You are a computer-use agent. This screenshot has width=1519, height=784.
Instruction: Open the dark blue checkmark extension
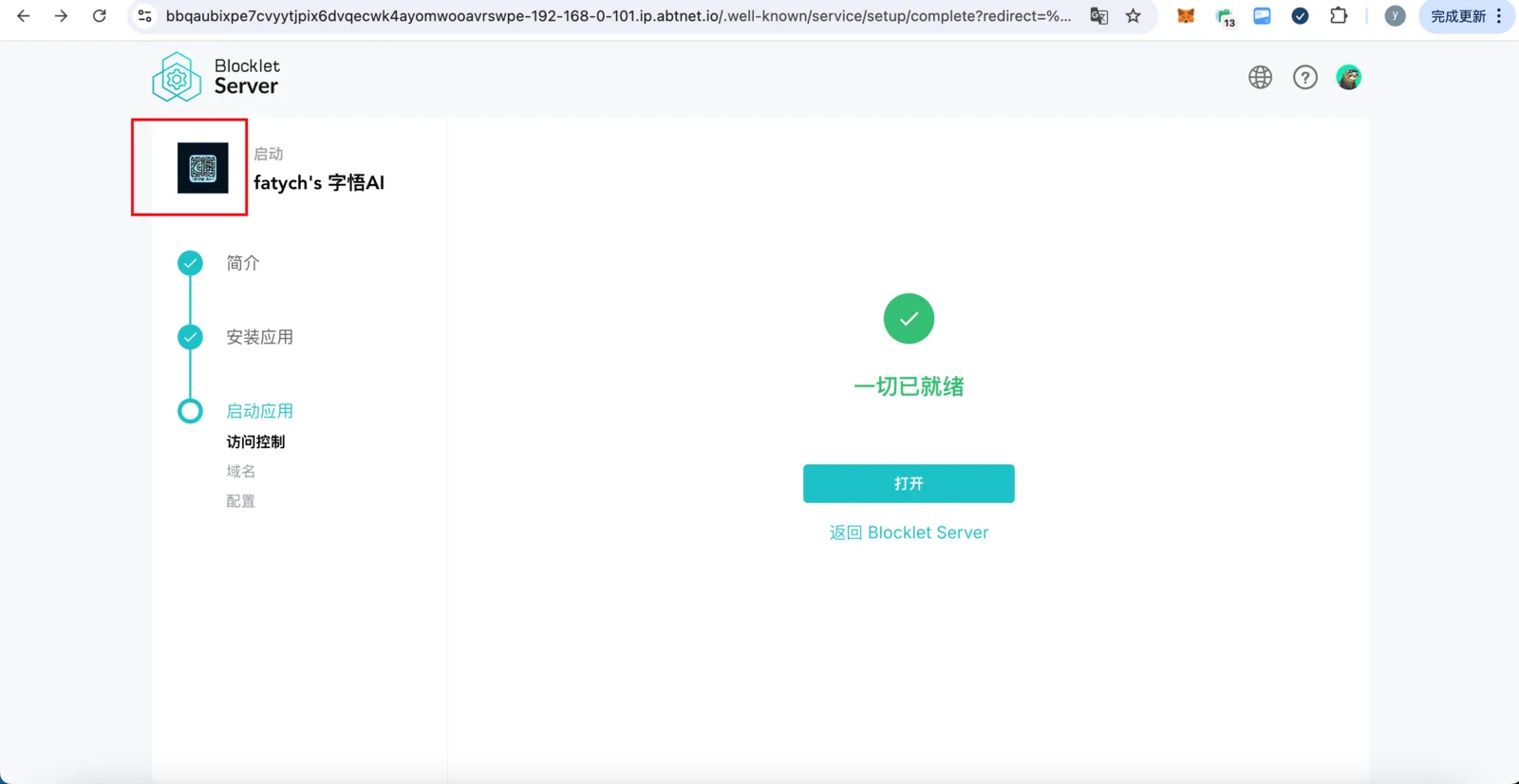[1301, 16]
